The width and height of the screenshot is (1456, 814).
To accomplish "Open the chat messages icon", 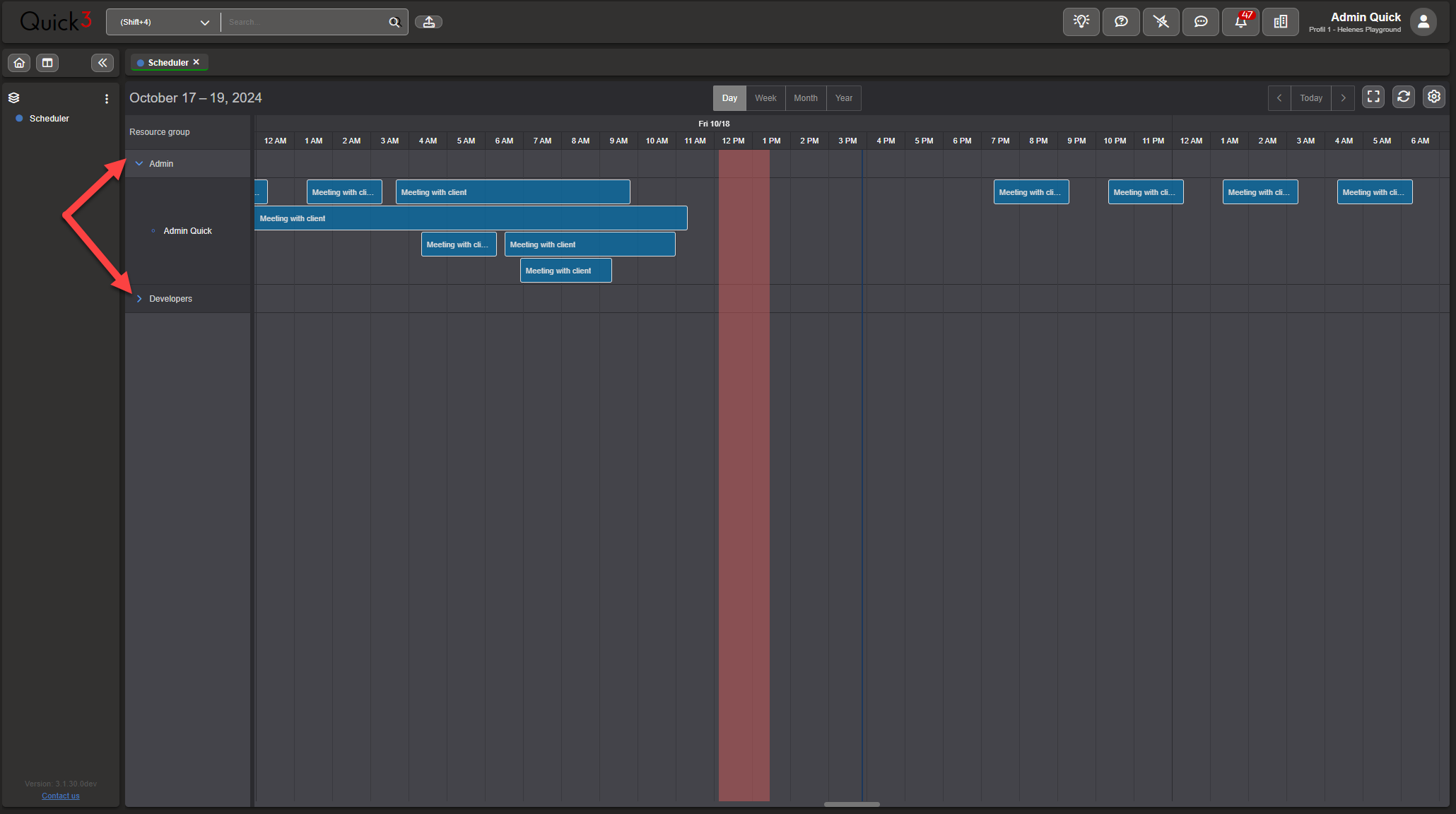I will click(x=1200, y=22).
